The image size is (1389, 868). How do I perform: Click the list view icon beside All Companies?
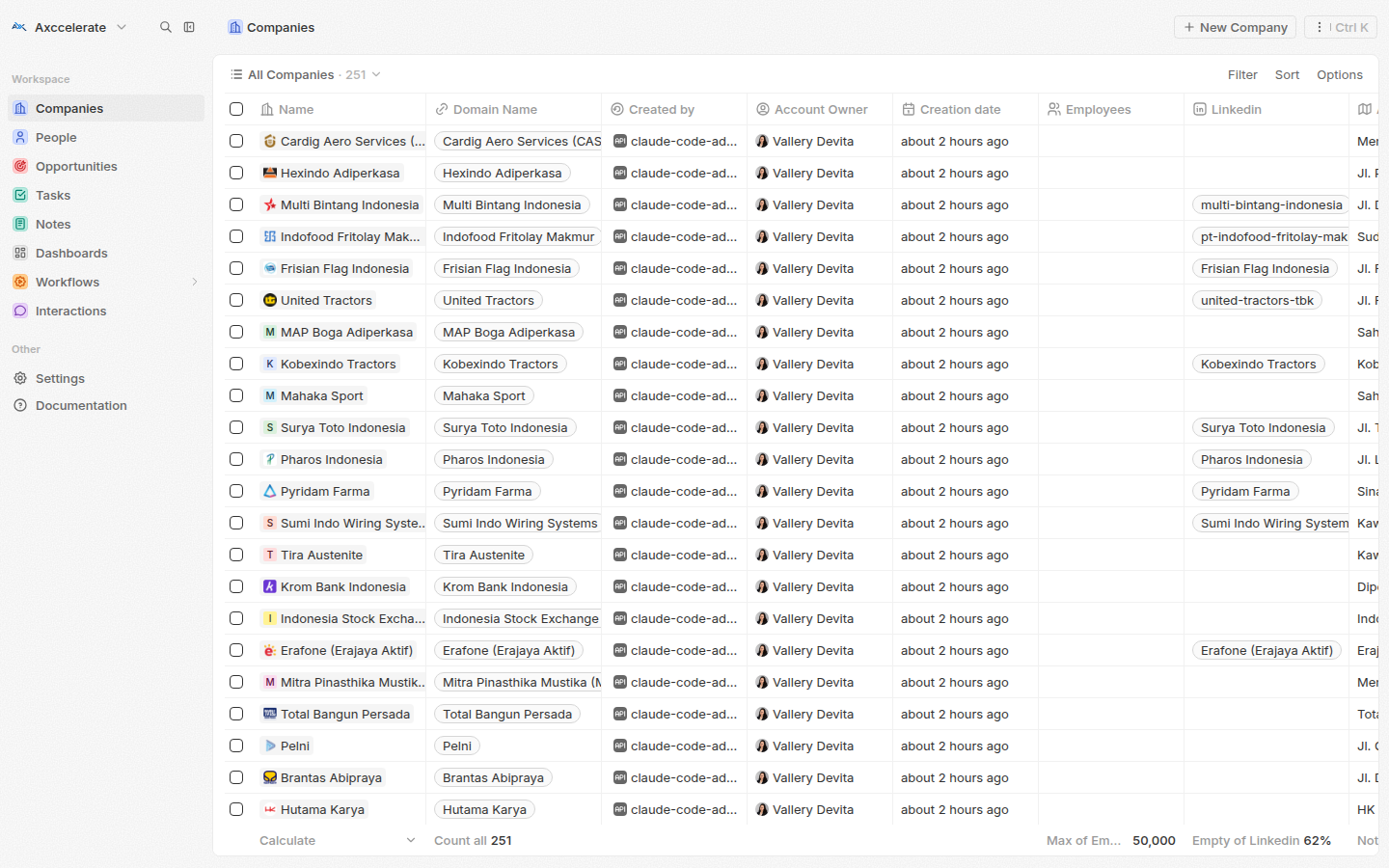(236, 74)
